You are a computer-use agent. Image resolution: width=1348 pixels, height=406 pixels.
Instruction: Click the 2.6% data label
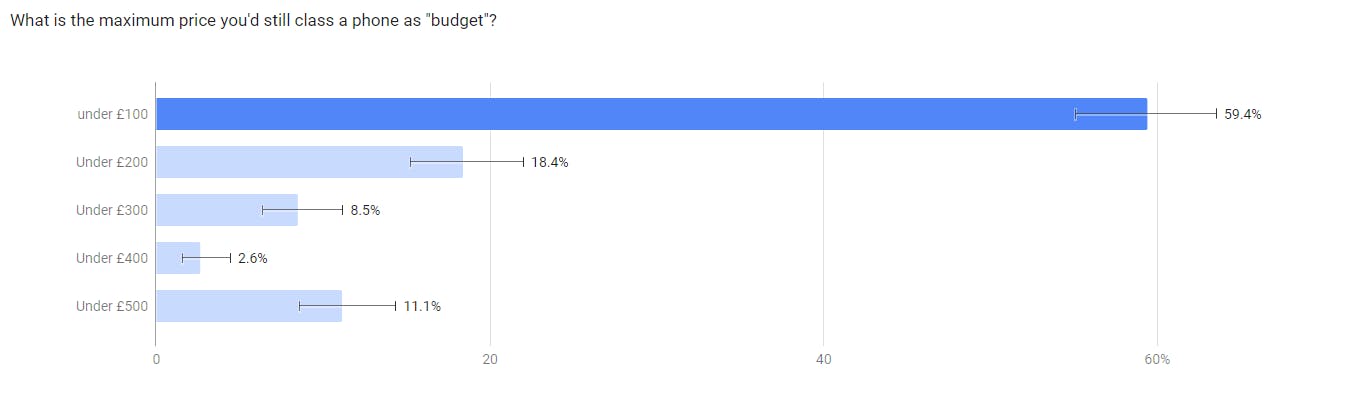[252, 258]
